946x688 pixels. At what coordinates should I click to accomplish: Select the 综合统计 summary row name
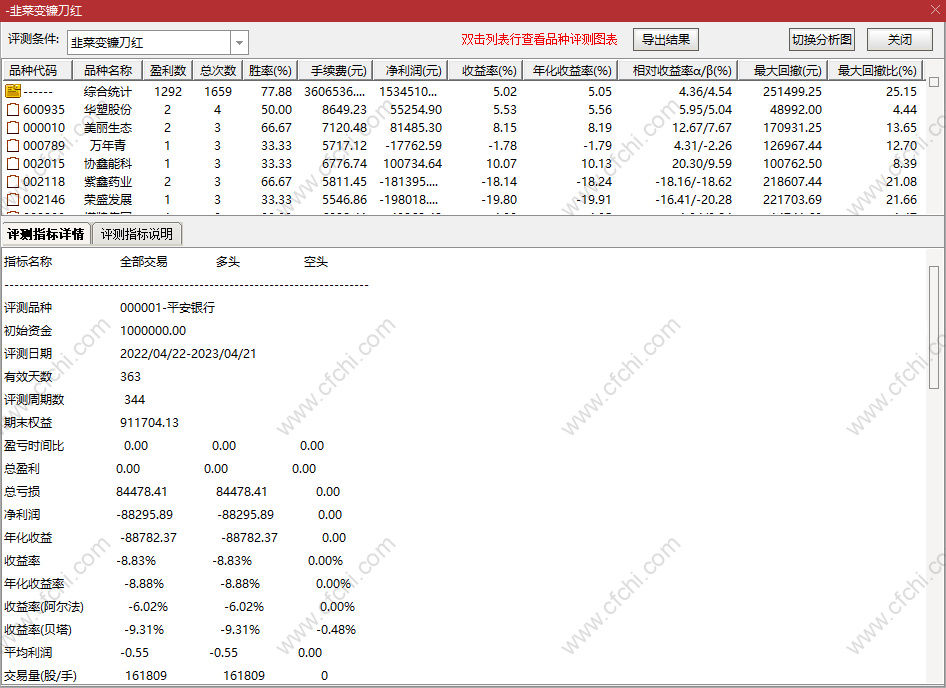point(107,92)
